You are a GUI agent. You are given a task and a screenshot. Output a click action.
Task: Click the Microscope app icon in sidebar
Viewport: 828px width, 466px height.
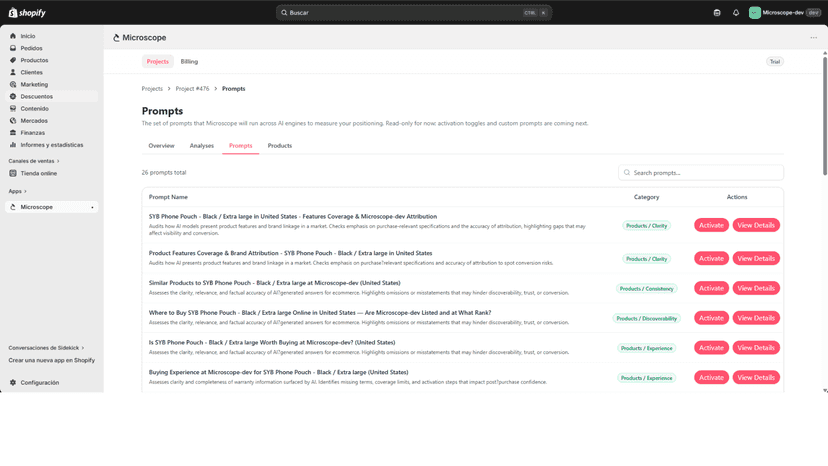click(x=13, y=207)
